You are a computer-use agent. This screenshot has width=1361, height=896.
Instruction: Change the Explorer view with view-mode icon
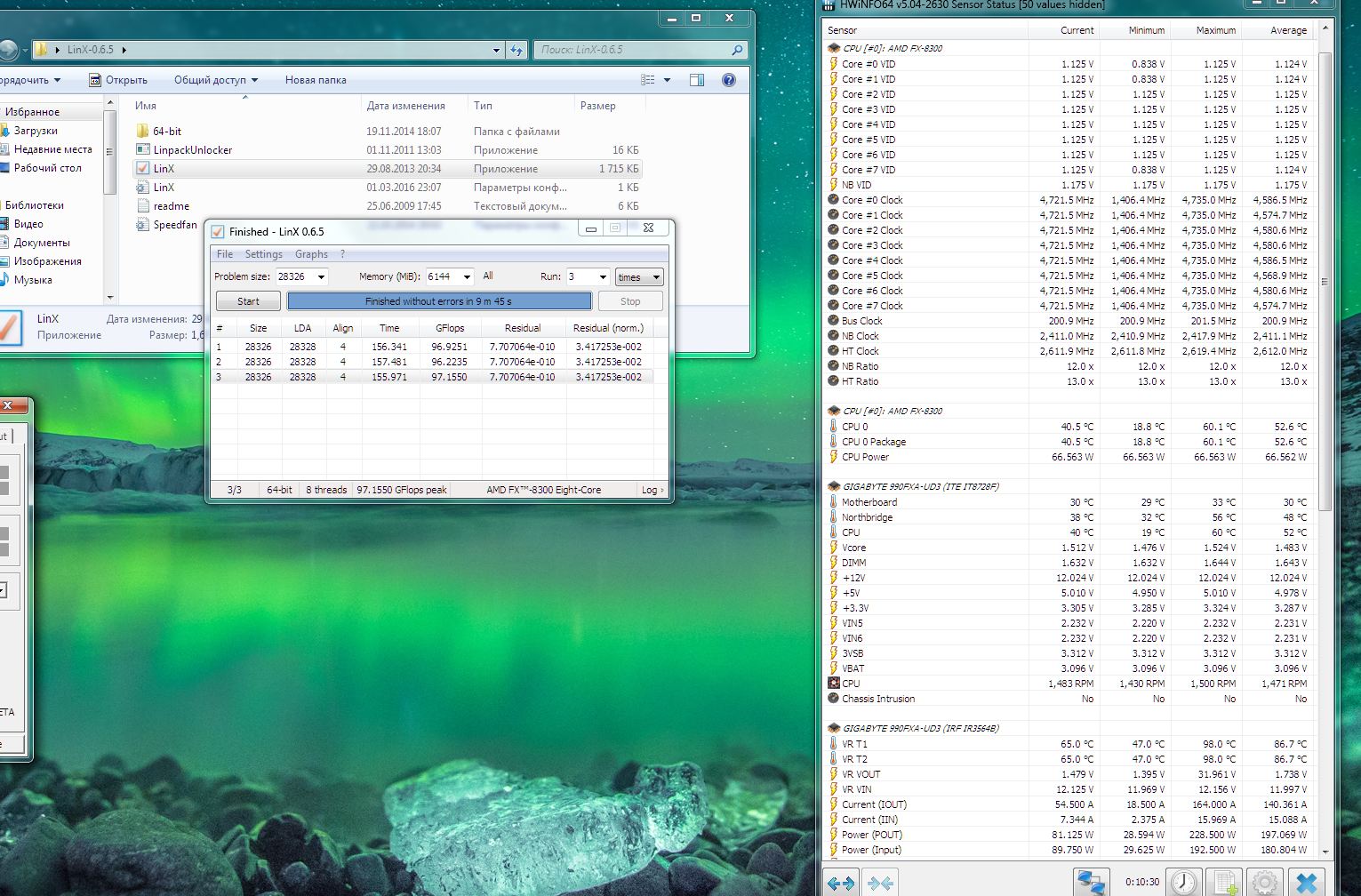point(648,80)
